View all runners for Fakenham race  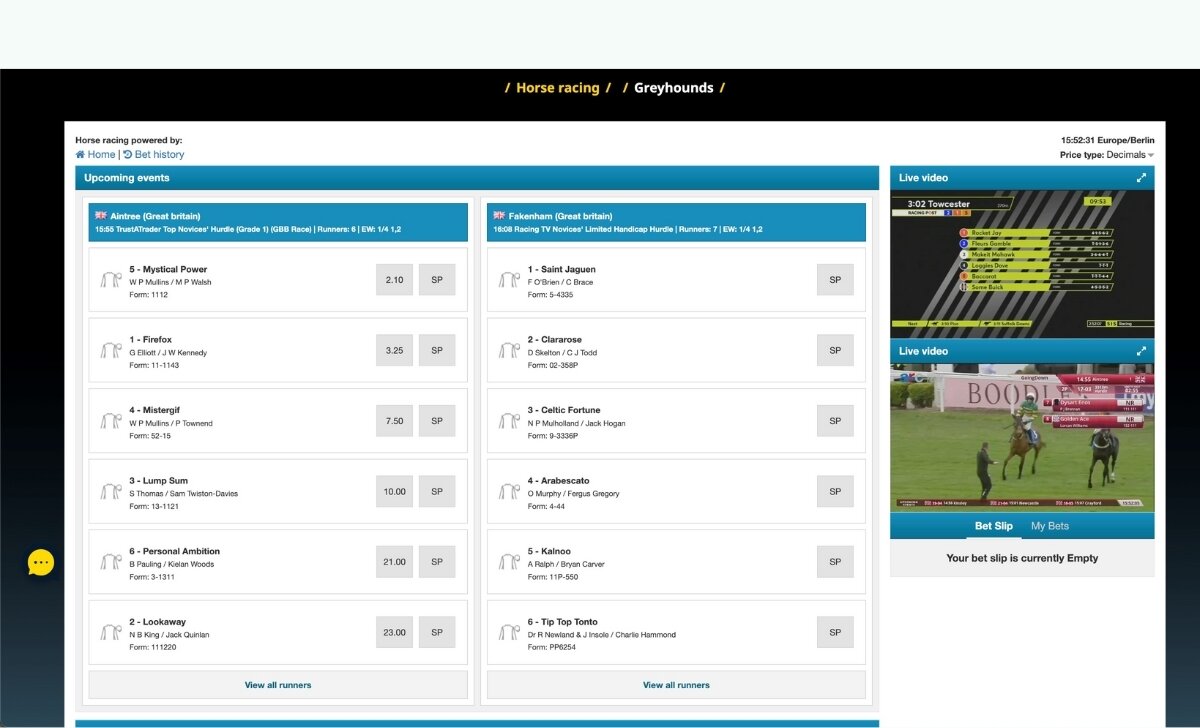[x=676, y=685]
